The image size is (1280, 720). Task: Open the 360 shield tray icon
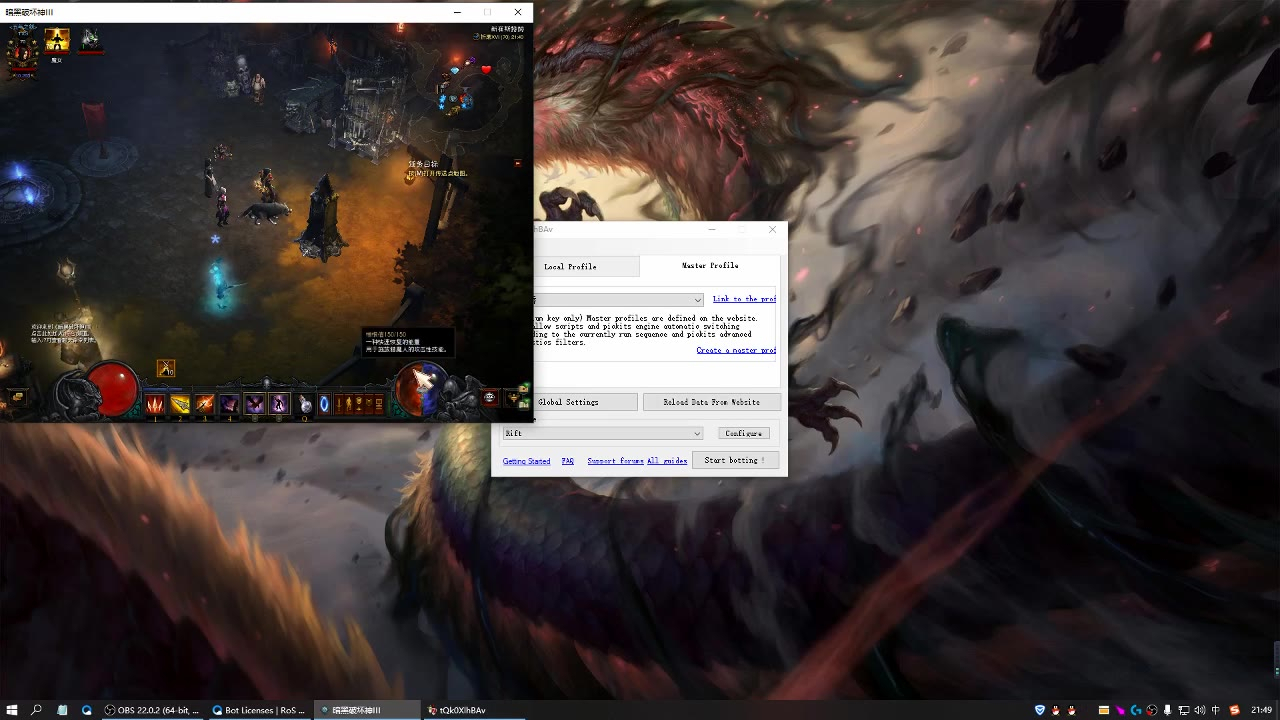tap(1040, 710)
